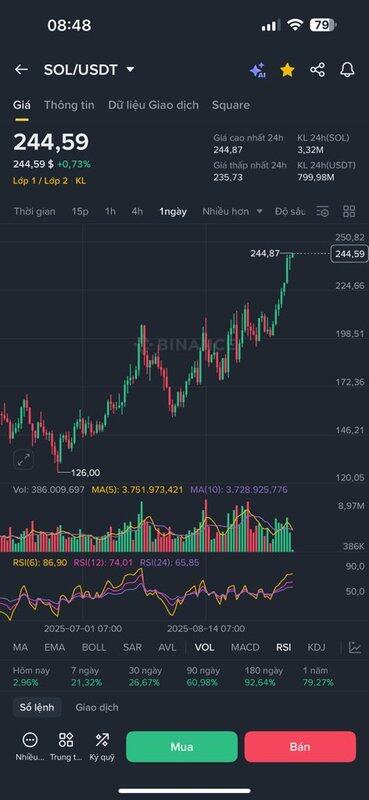This screenshot has height=800, width=369.
Task: Click the 244,59 price marker on chart axis
Action: tap(349, 254)
